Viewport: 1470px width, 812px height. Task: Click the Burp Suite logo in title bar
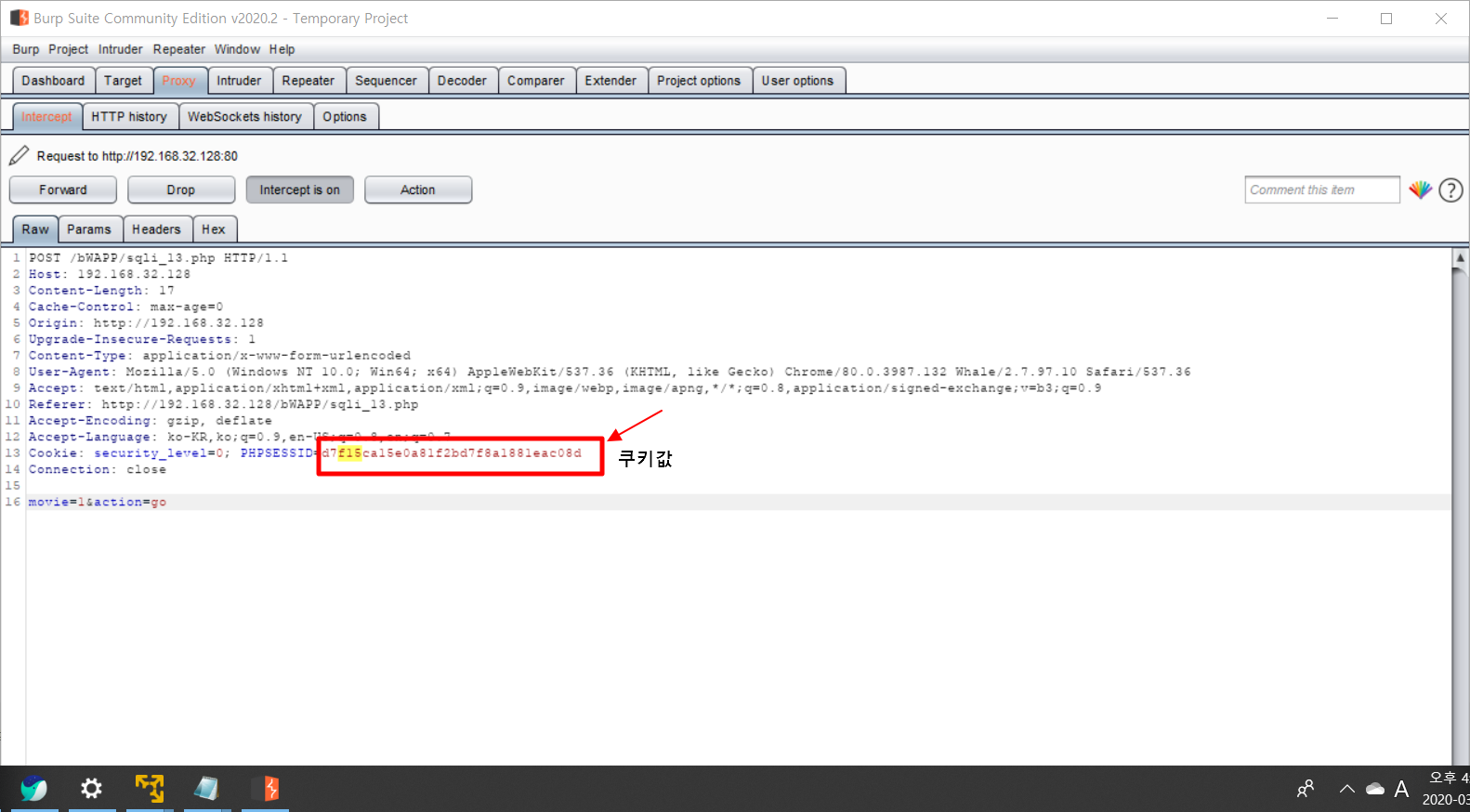pos(20,18)
